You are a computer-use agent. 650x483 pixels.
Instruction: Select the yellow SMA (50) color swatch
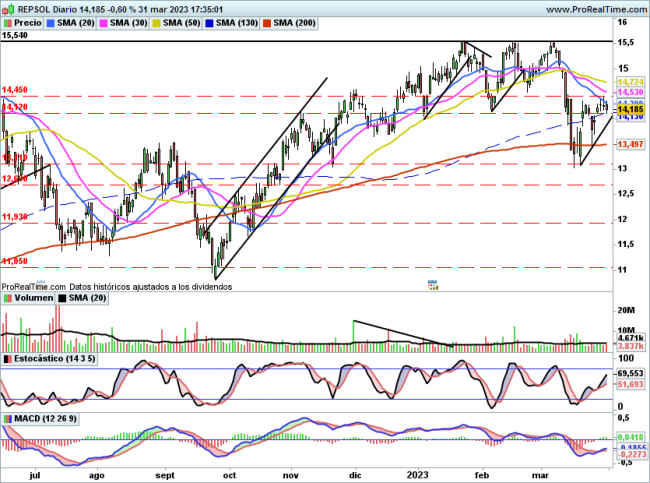[x=157, y=23]
